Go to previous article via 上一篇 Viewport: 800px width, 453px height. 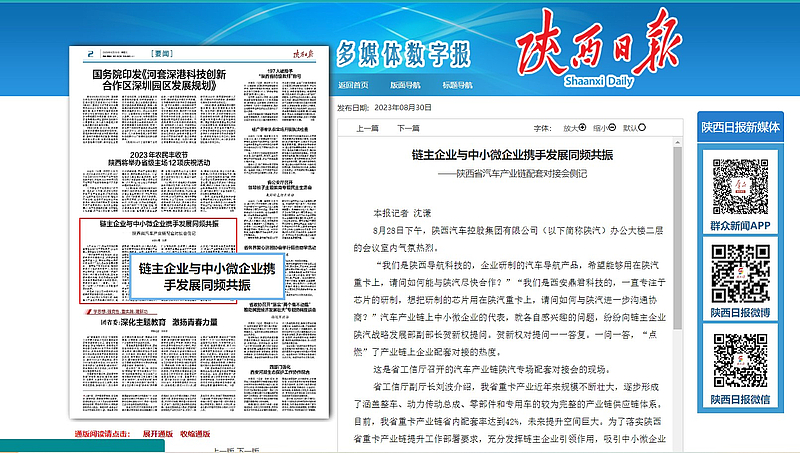367,128
